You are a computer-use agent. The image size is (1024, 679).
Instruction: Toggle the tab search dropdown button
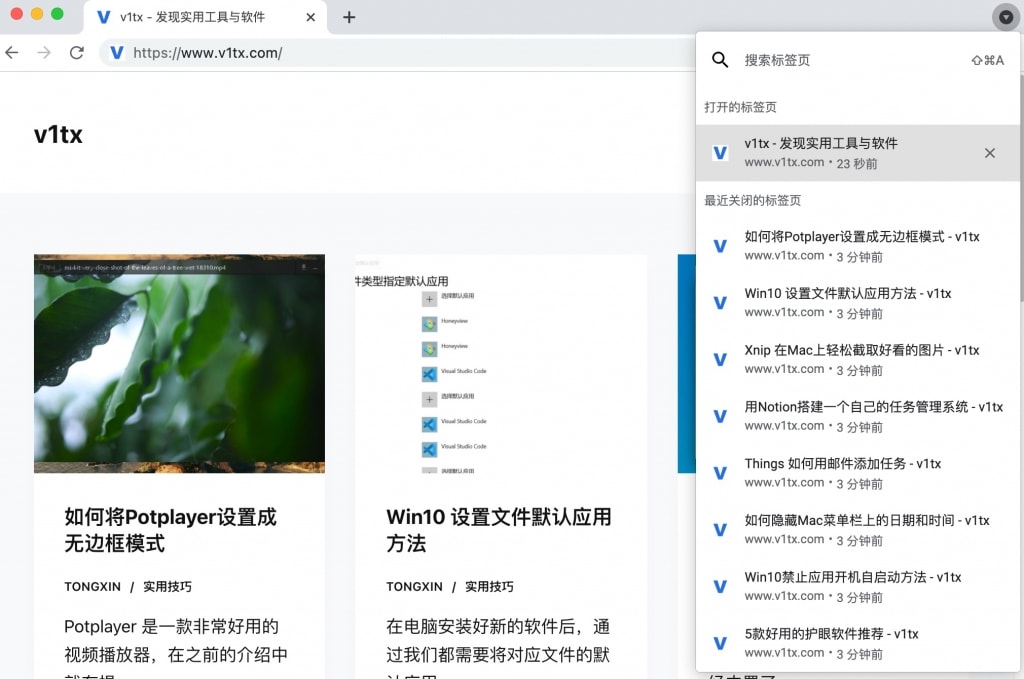pos(1006,17)
